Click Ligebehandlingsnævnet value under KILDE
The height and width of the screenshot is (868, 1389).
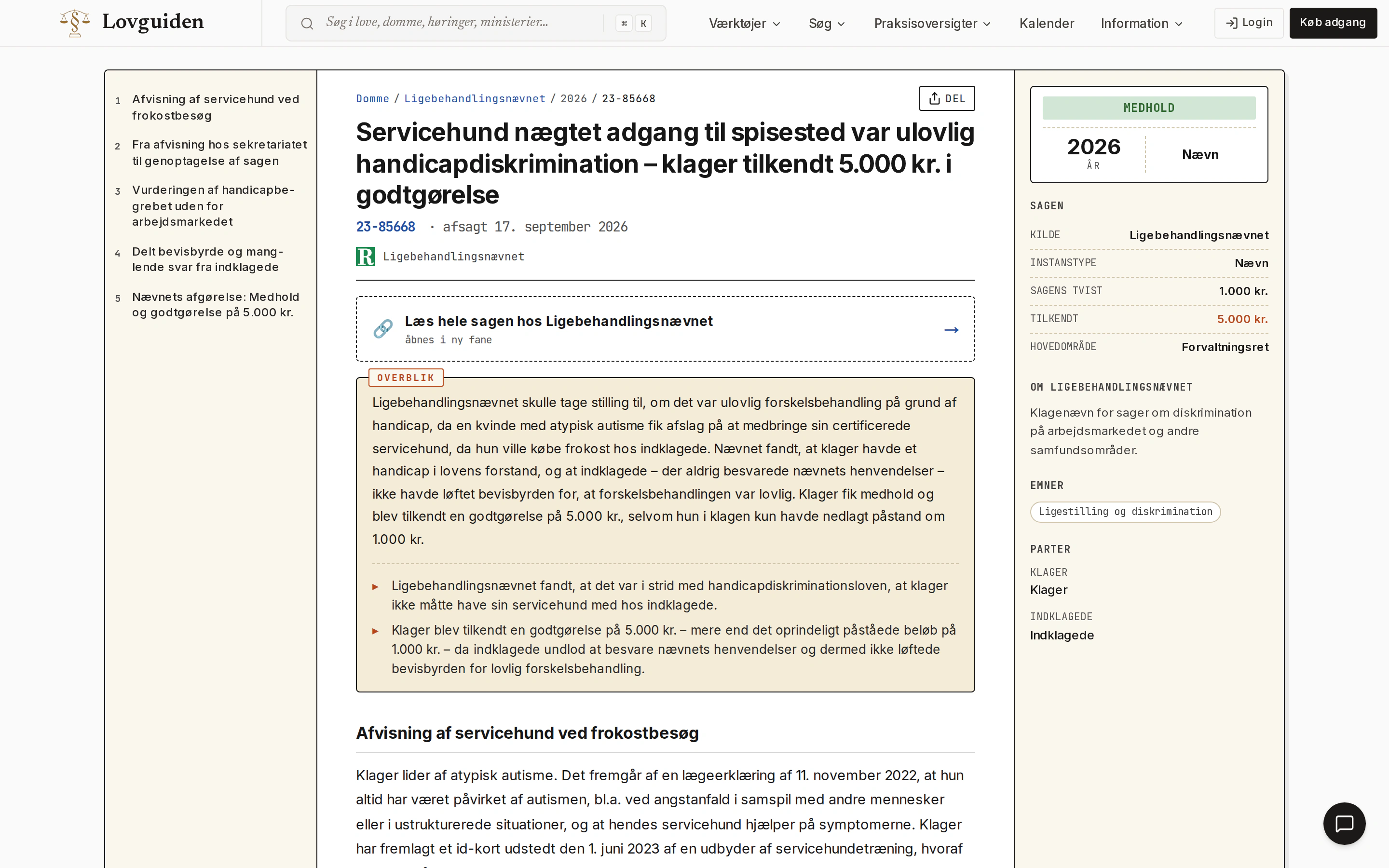(x=1198, y=235)
